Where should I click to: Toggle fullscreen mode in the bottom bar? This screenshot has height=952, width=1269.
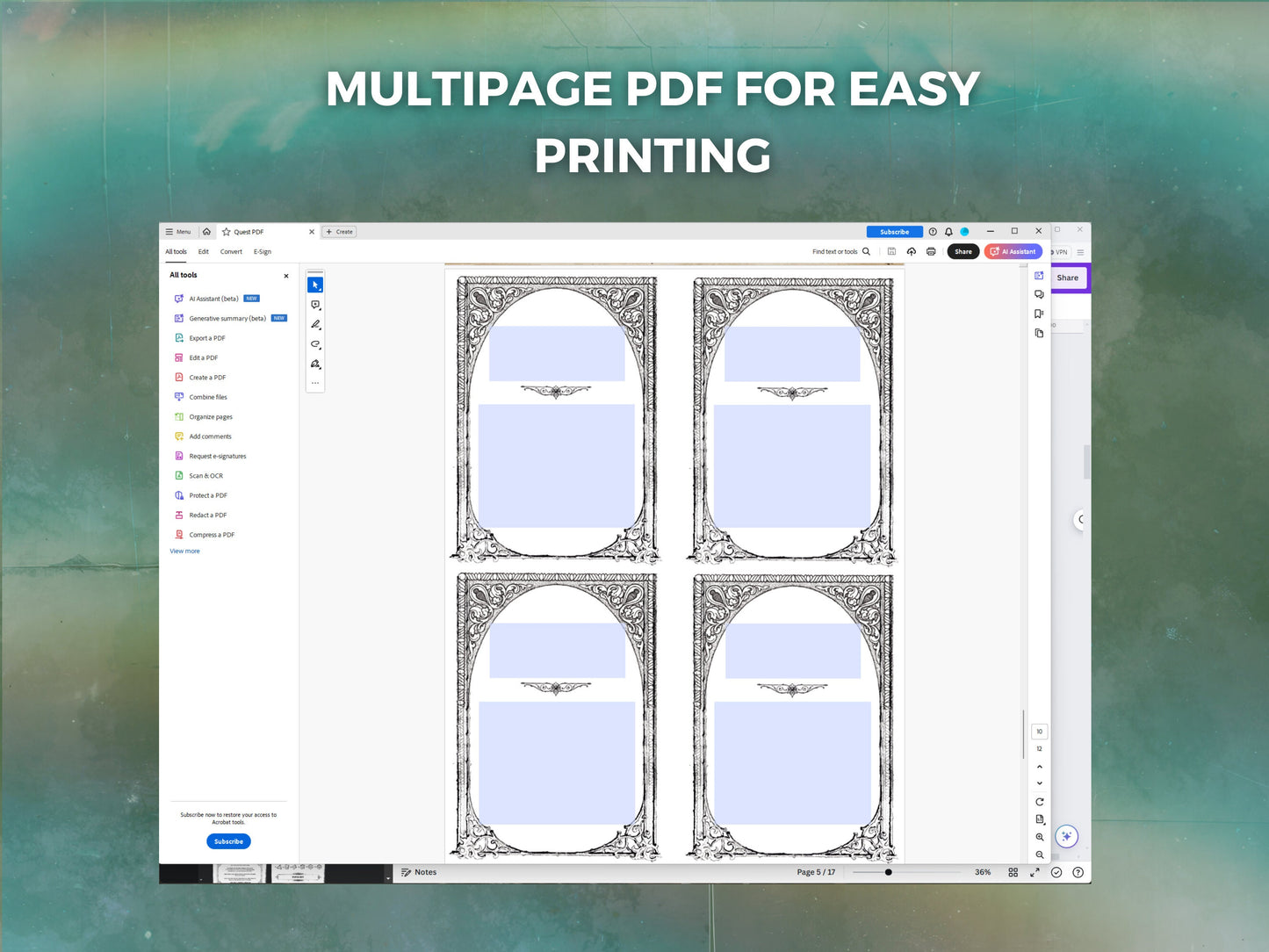pos(1035,872)
